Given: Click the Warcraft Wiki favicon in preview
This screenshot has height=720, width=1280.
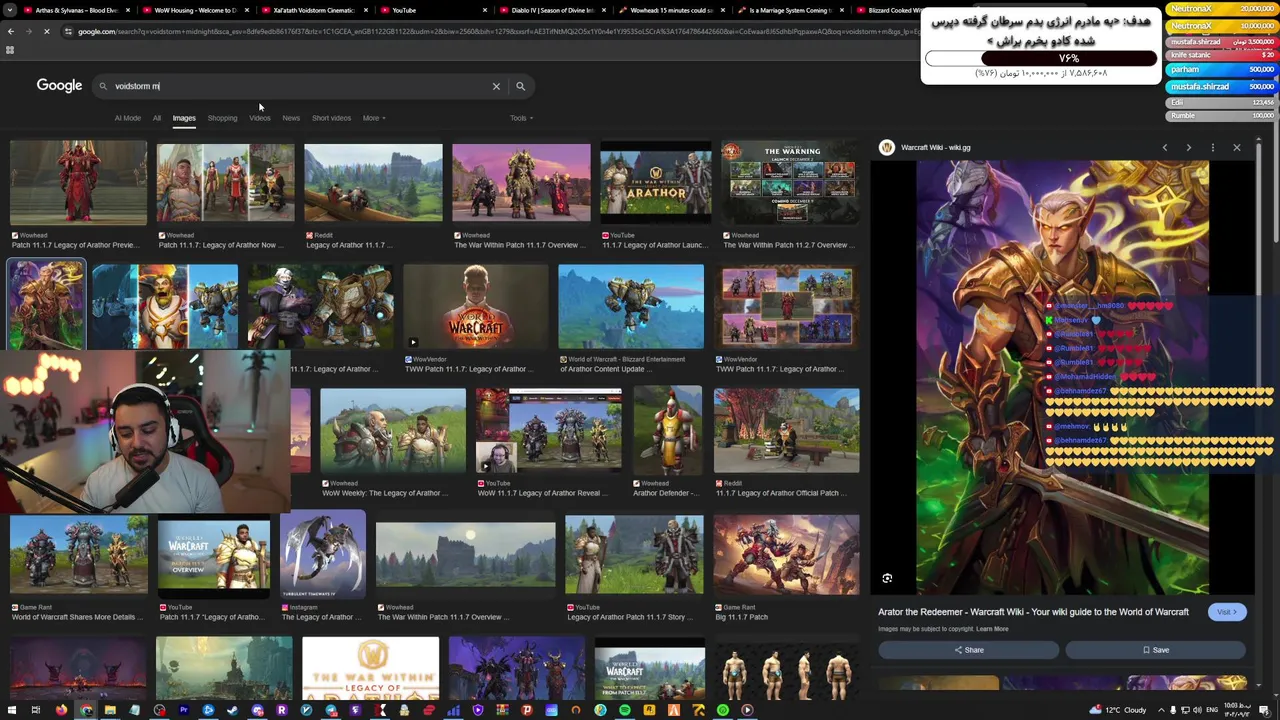Looking at the screenshot, I should [x=887, y=147].
